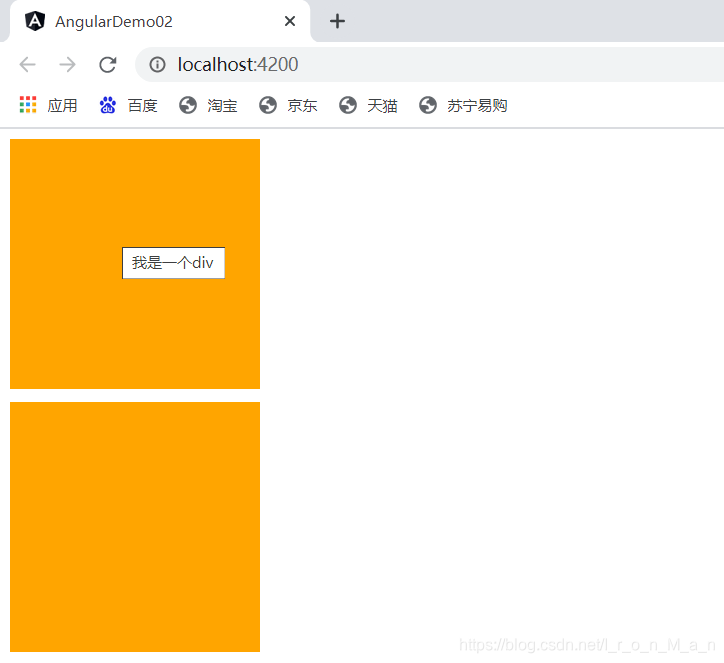This screenshot has width=724, height=663.
Task: Open the 应用 bookmark label
Action: (x=62, y=106)
